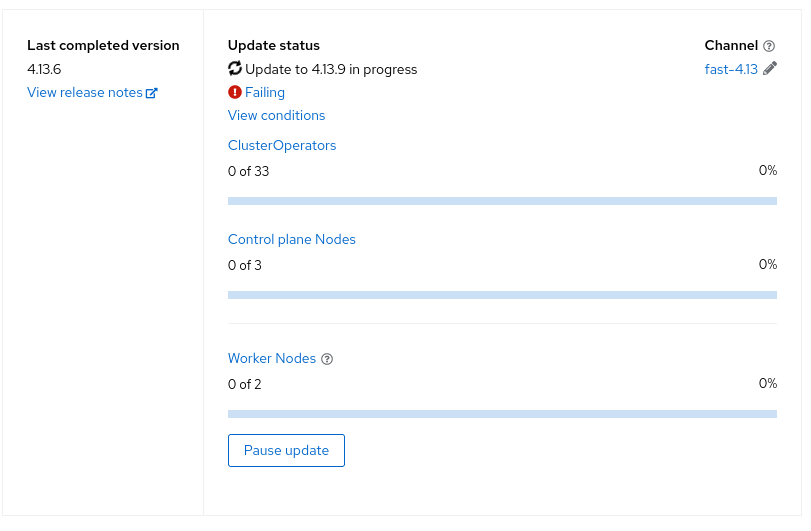Open View release notes link
The height and width of the screenshot is (531, 811).
coord(85,93)
